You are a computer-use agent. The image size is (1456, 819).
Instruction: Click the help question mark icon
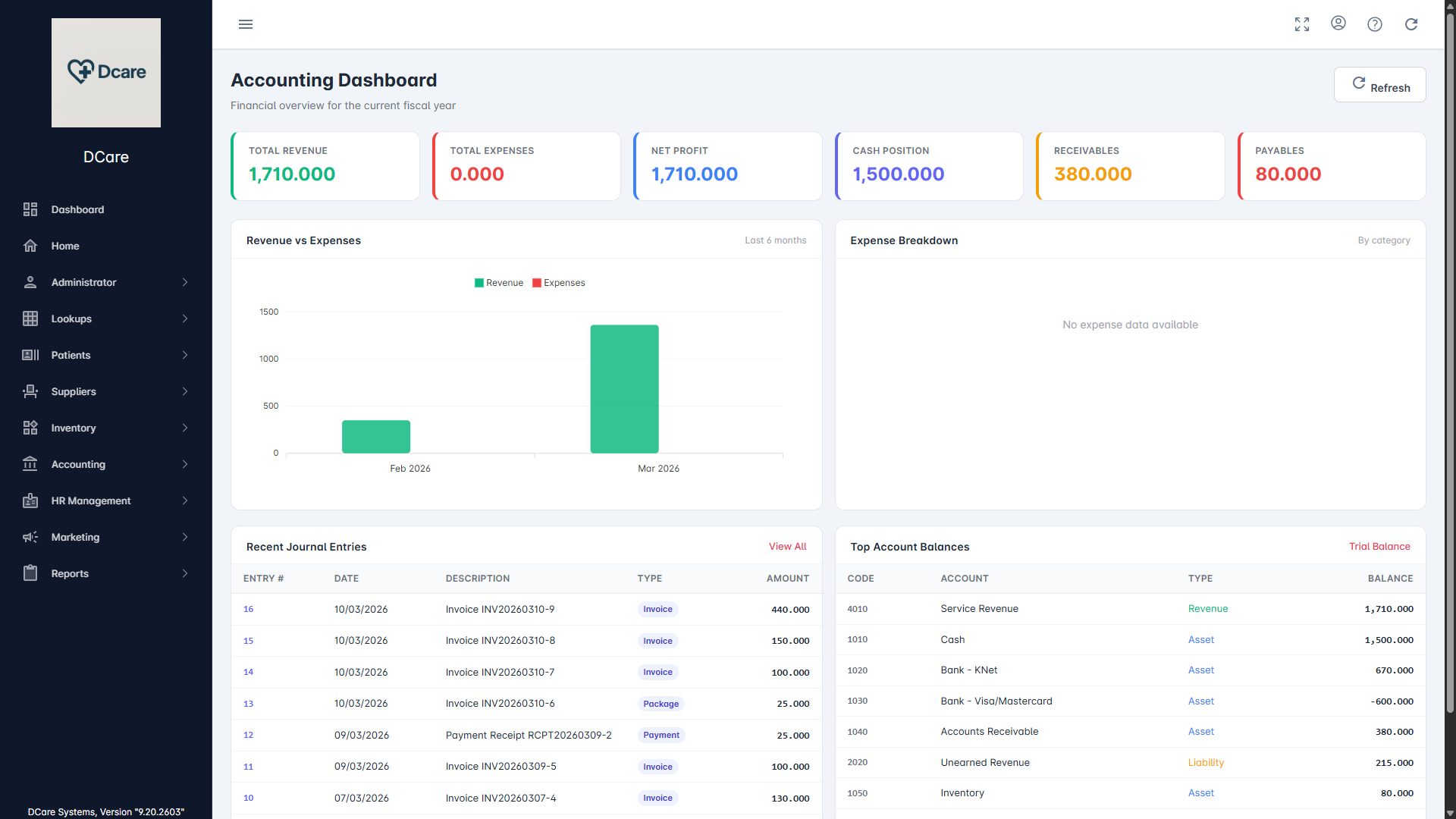1375,24
